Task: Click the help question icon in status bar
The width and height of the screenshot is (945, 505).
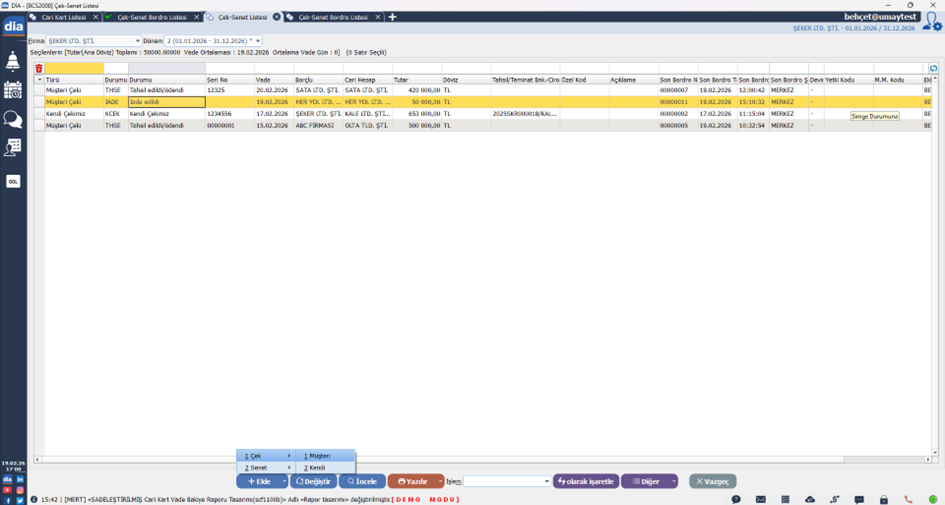Action: point(736,499)
